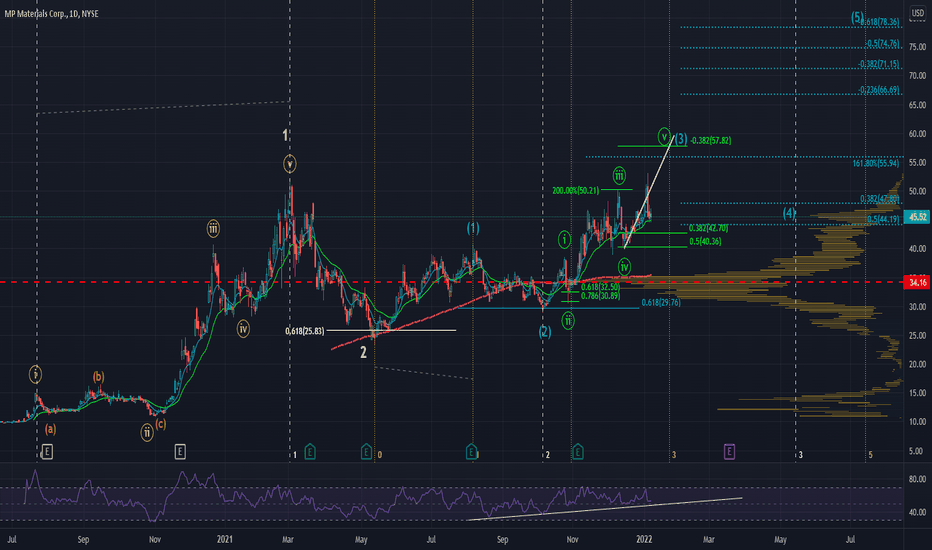Click the -0.236(66.69) Fibonacci label
Image resolution: width=932 pixels, height=550 pixels.
[879, 90]
